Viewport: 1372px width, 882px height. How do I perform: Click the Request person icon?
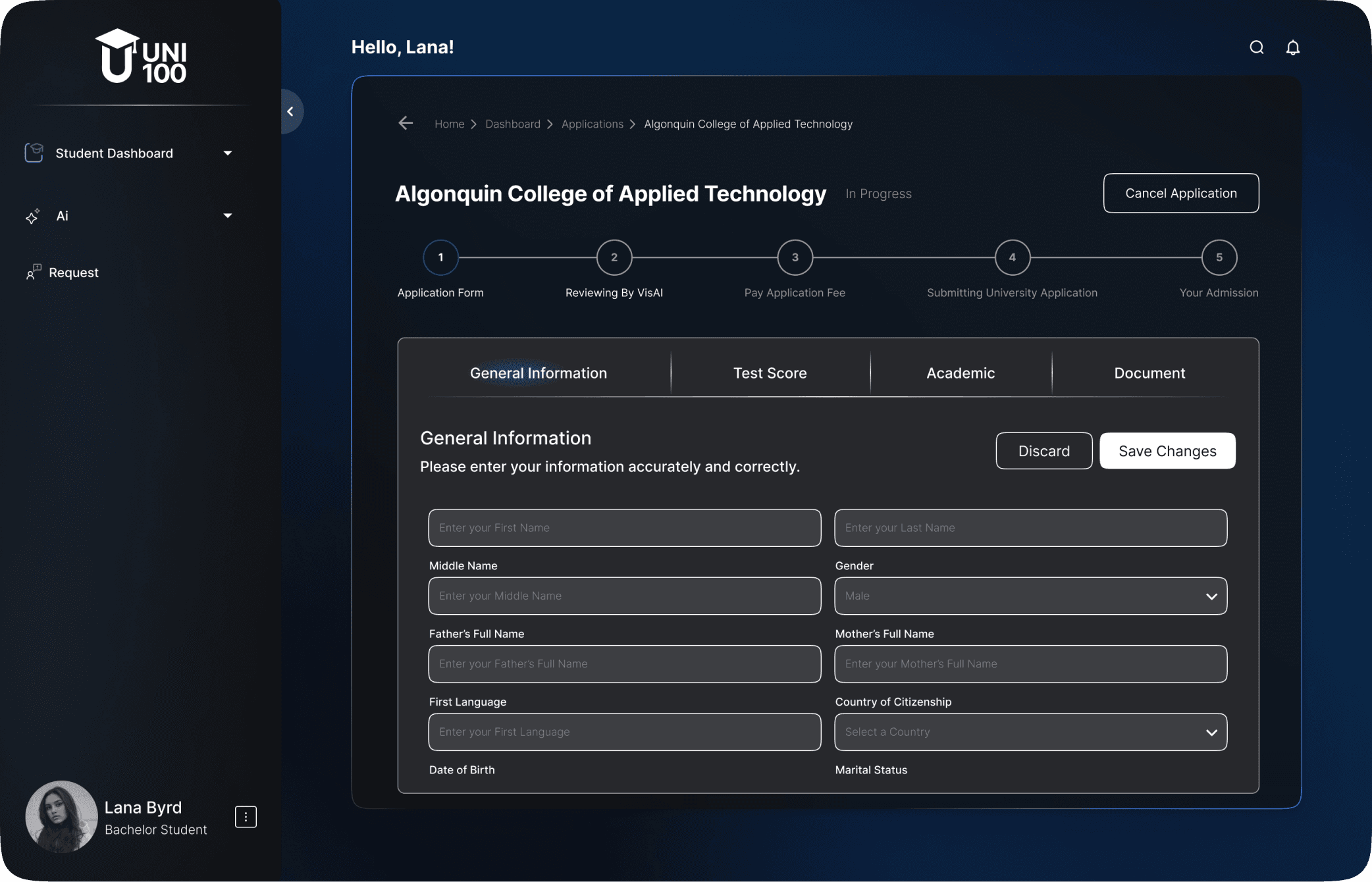tap(33, 272)
